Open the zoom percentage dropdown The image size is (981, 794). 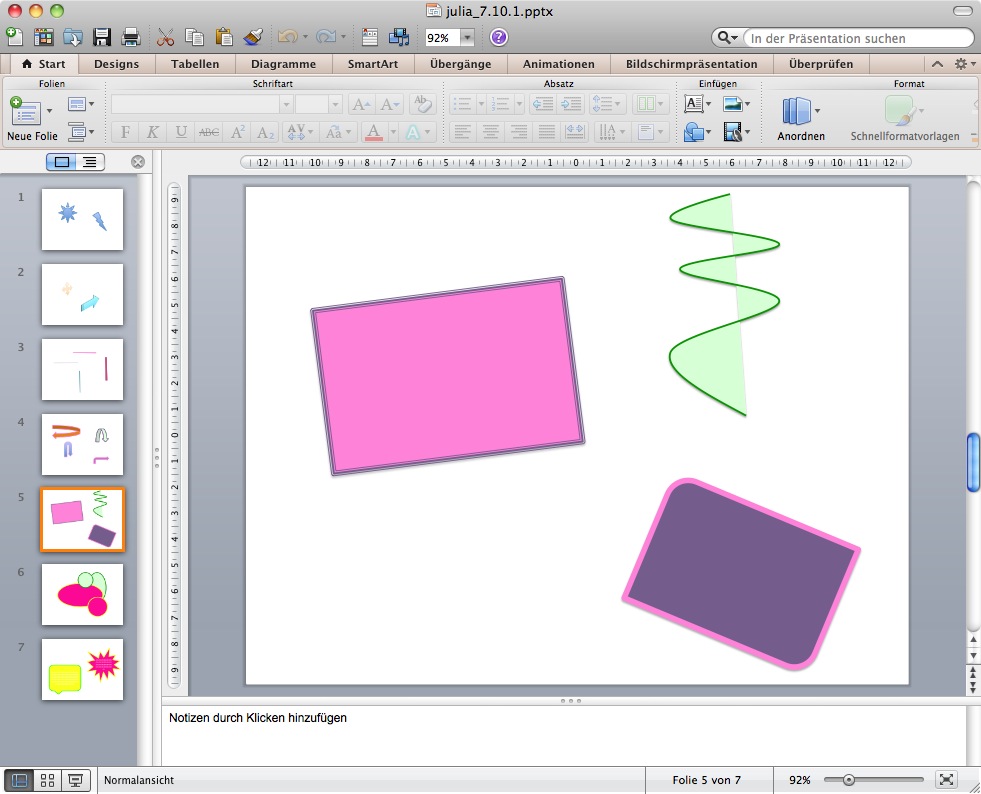click(x=467, y=38)
